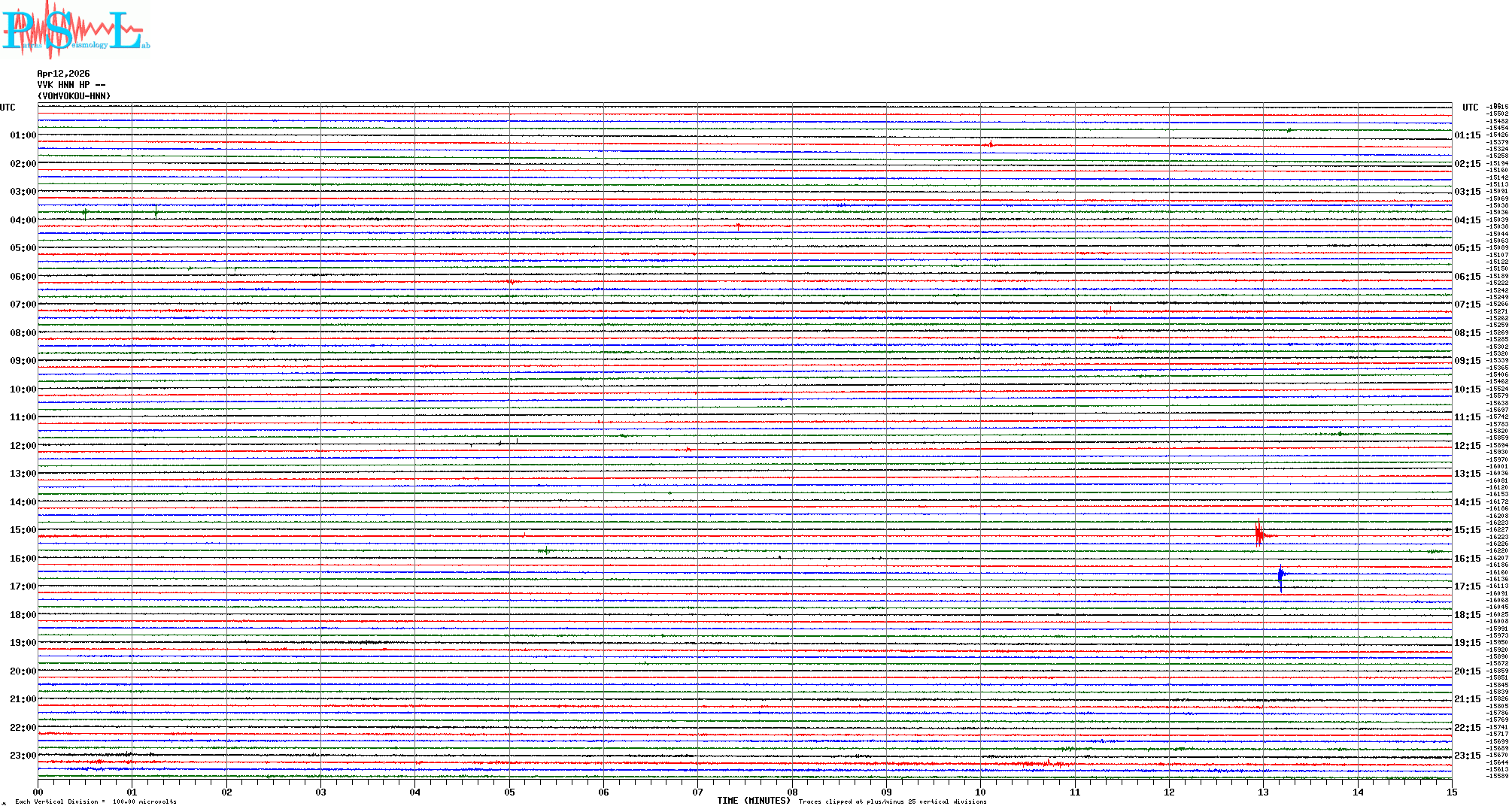
Task: Click the large red seismic burst near minute 13
Action: tap(1259, 535)
